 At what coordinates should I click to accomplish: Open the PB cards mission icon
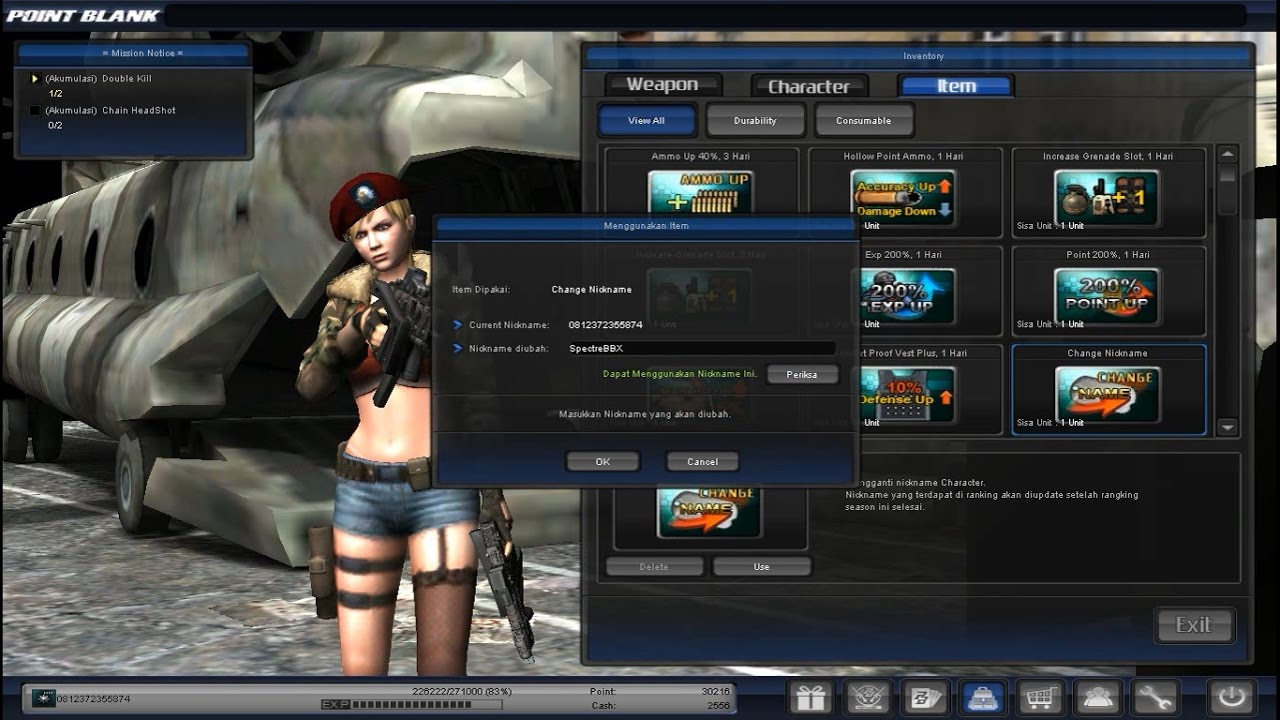(926, 697)
